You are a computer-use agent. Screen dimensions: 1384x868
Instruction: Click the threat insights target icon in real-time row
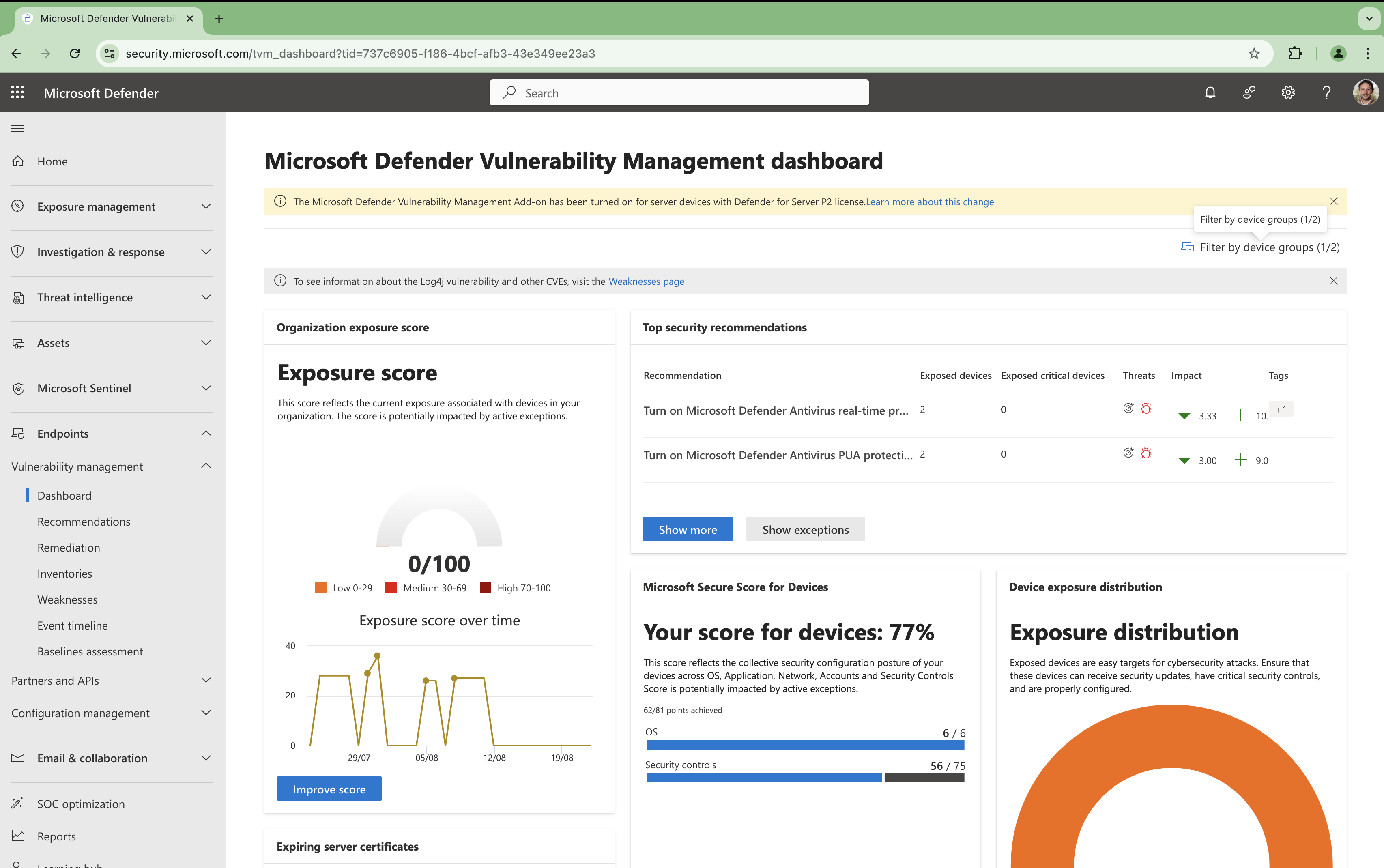coord(1128,408)
